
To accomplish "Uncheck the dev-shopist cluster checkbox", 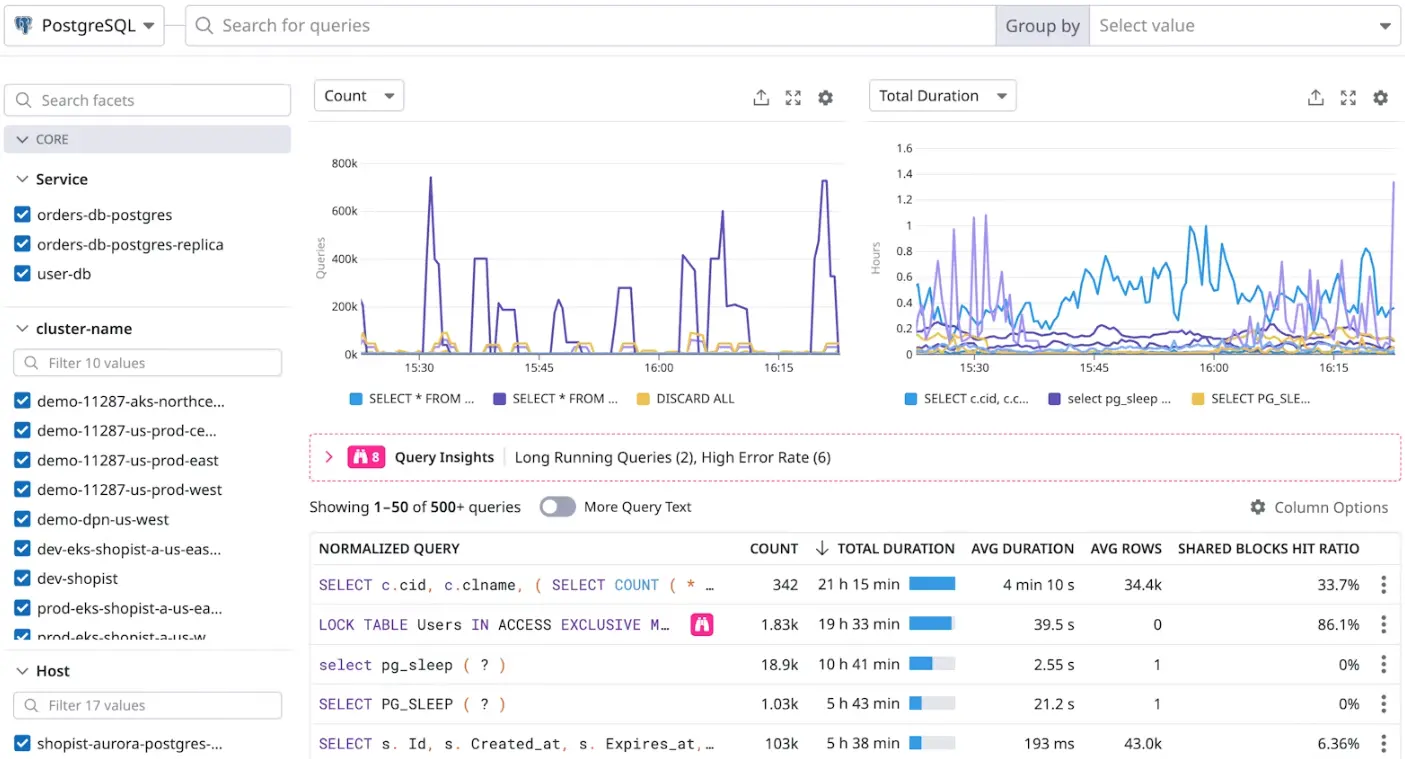I will pyautogui.click(x=22, y=578).
